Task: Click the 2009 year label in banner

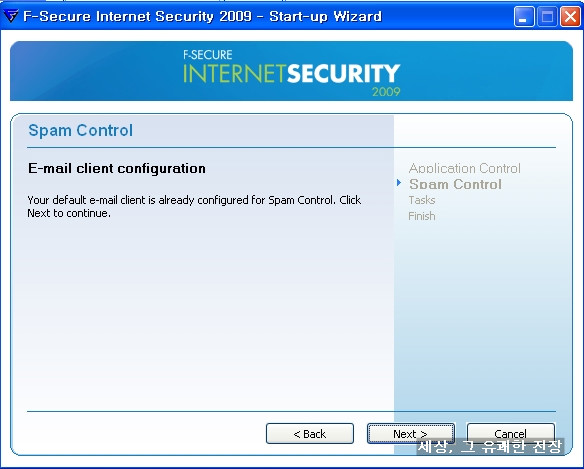Action: (386, 92)
